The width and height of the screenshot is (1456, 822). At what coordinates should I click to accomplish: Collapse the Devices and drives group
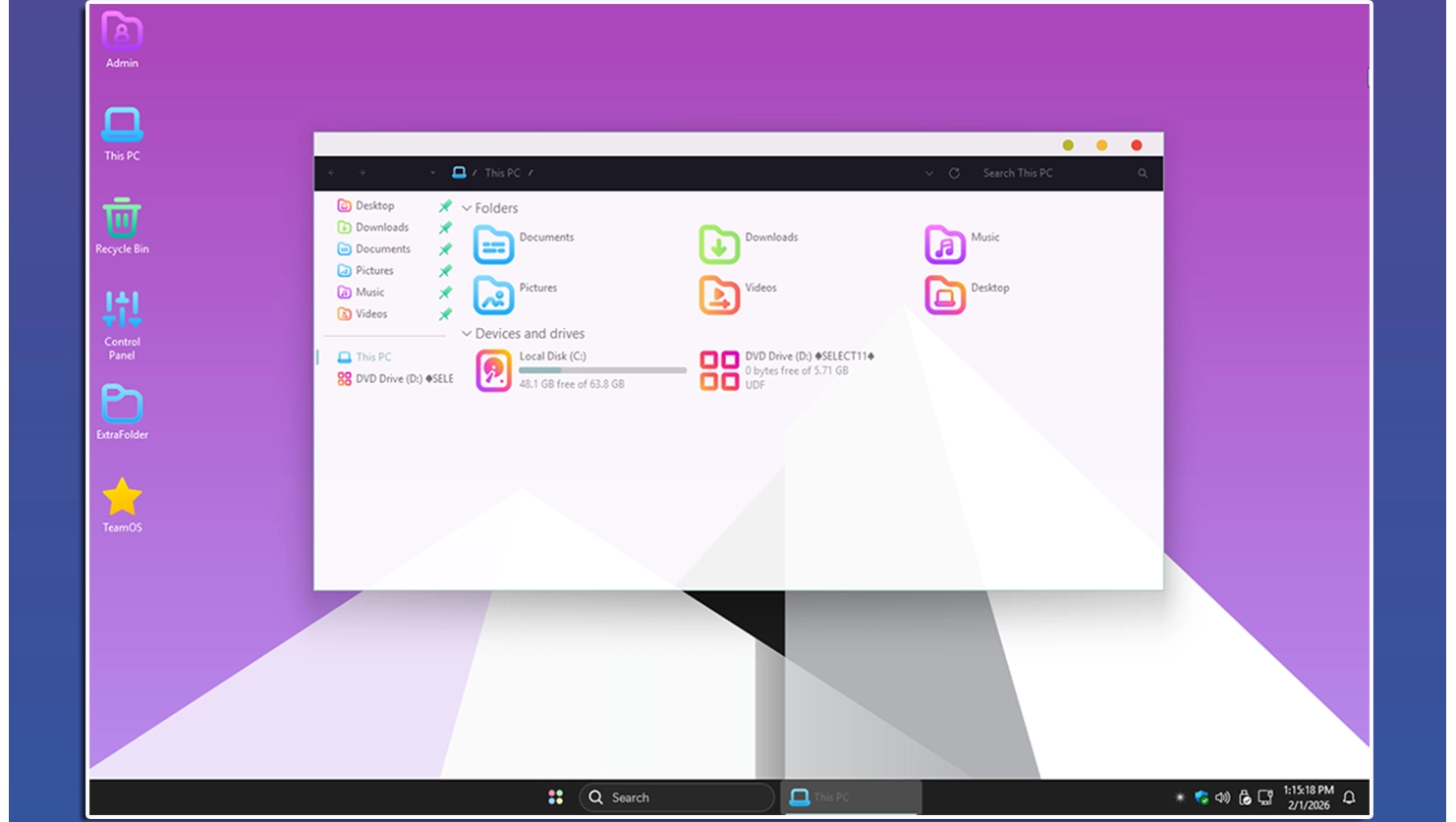[467, 334]
